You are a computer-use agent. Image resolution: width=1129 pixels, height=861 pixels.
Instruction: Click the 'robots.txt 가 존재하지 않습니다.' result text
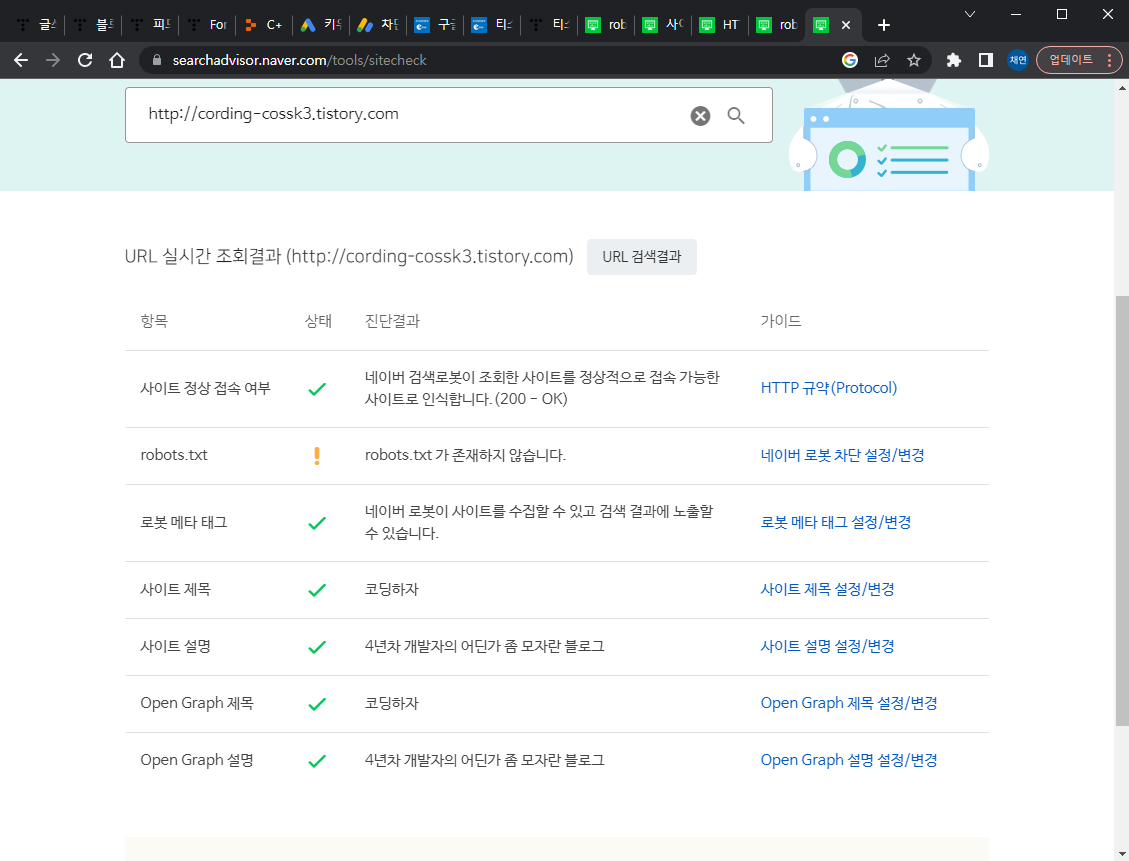[x=465, y=456]
